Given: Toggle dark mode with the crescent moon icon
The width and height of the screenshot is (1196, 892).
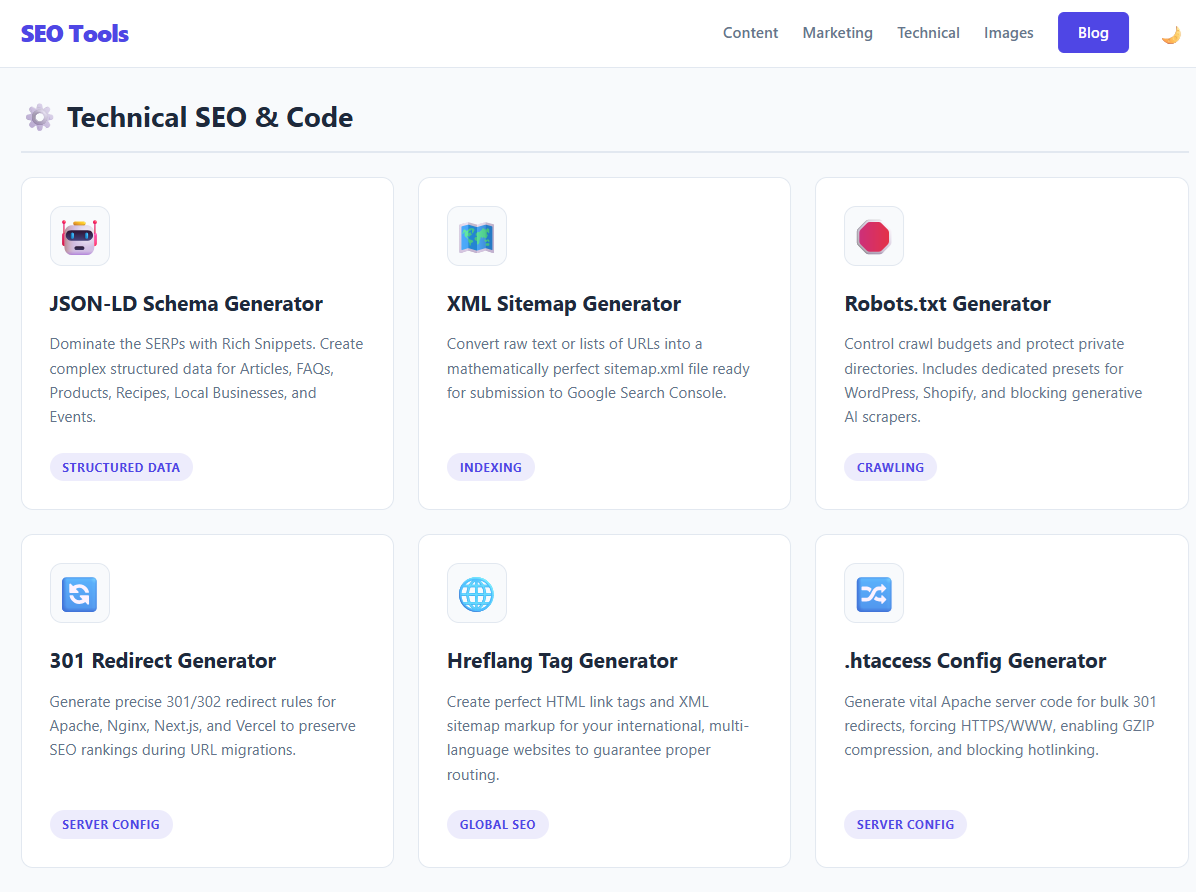Looking at the screenshot, I should (1171, 33).
